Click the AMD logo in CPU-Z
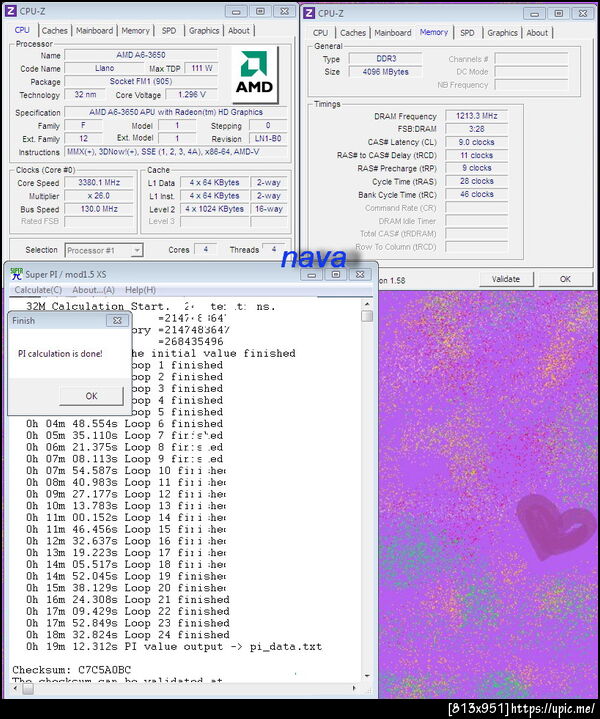This screenshot has width=600, height=719. (x=254, y=74)
